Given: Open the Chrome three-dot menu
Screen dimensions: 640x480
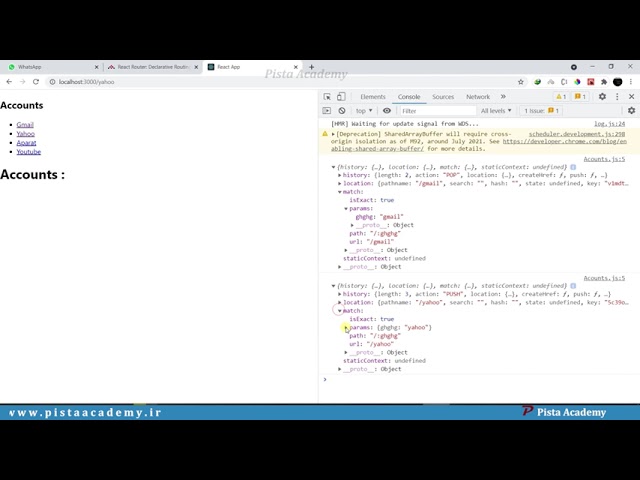Looking at the screenshot, I should (x=631, y=82).
